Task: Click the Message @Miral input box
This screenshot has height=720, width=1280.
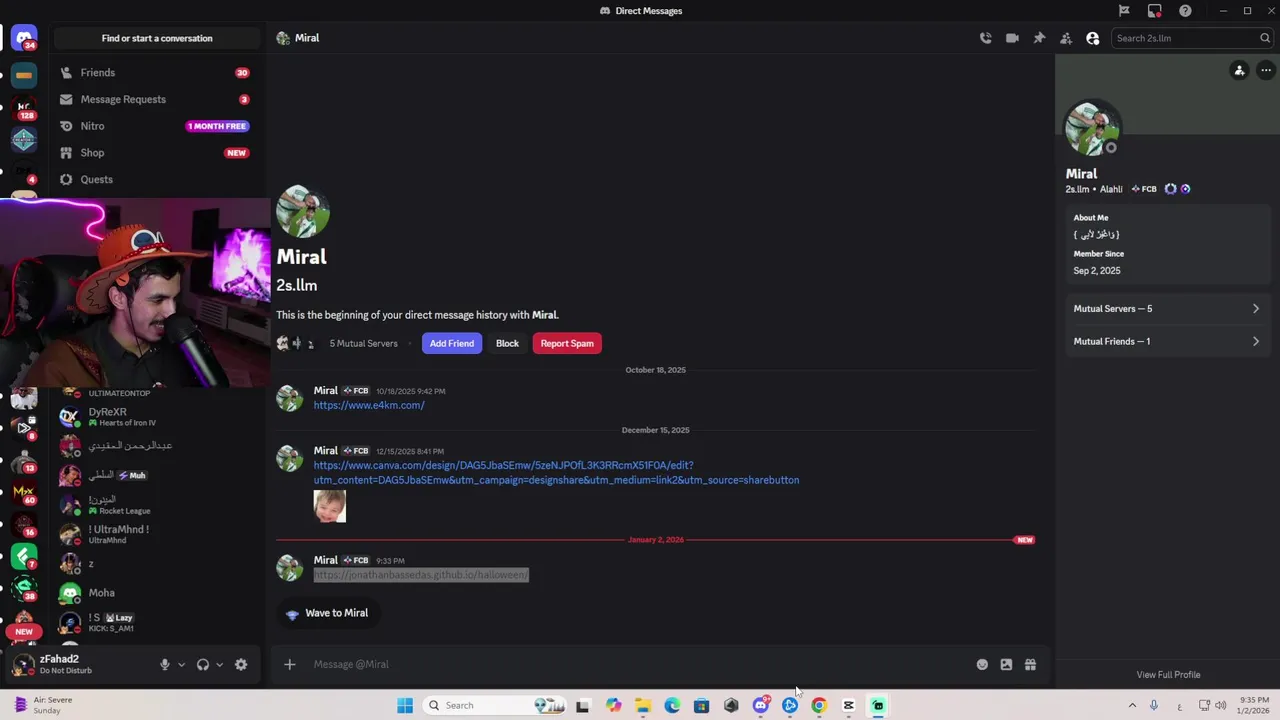Action: pos(640,664)
